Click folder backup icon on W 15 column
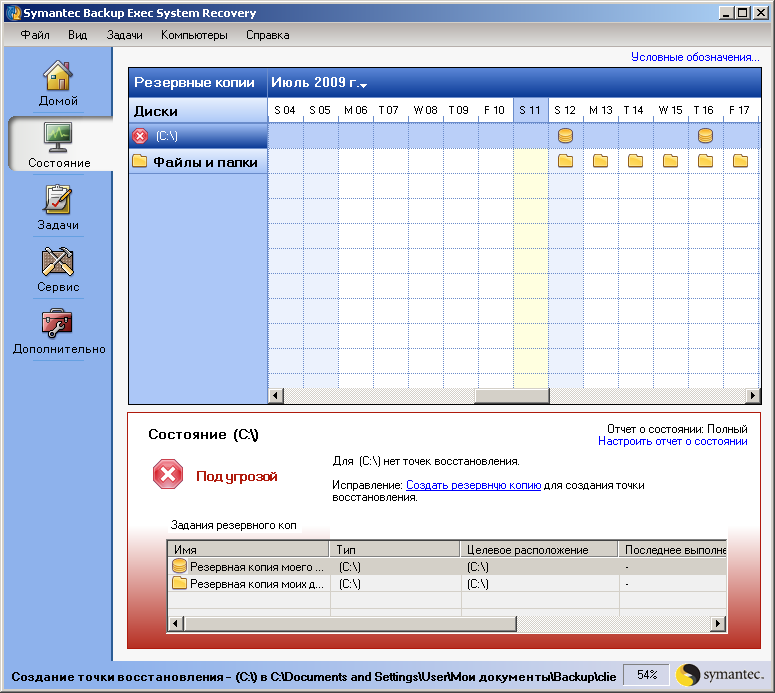Viewport: 775px width, 693px height. [x=671, y=161]
